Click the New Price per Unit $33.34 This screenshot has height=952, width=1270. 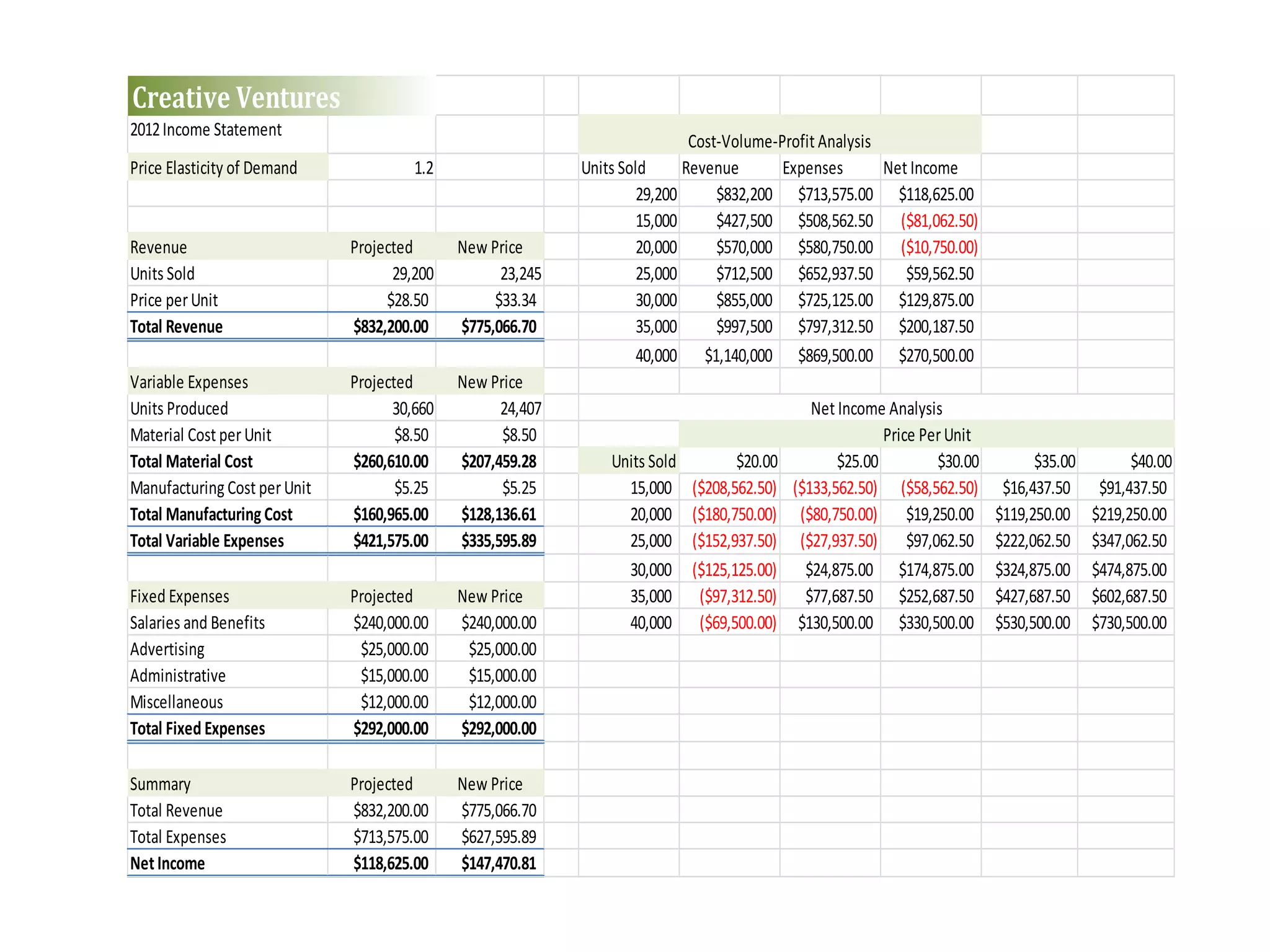[x=515, y=301]
